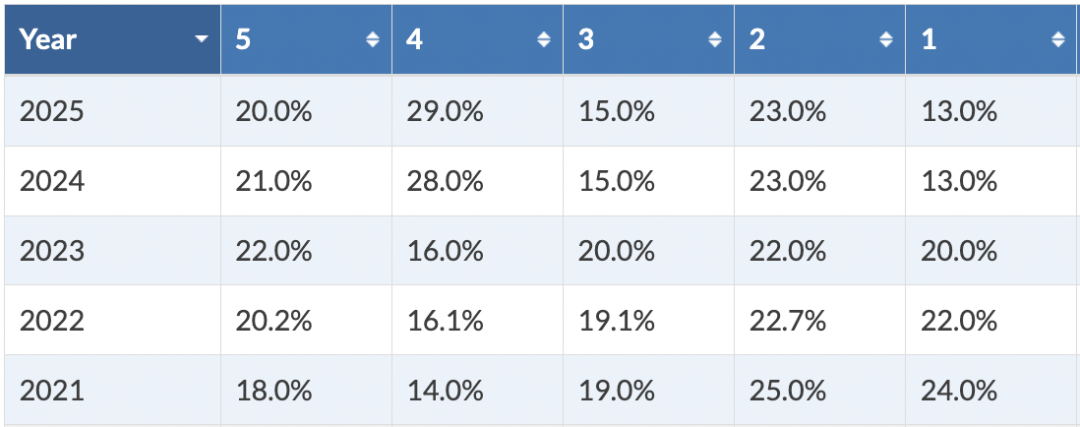The width and height of the screenshot is (1080, 427).
Task: Click sort arrows in column 2 header
Action: [885, 40]
